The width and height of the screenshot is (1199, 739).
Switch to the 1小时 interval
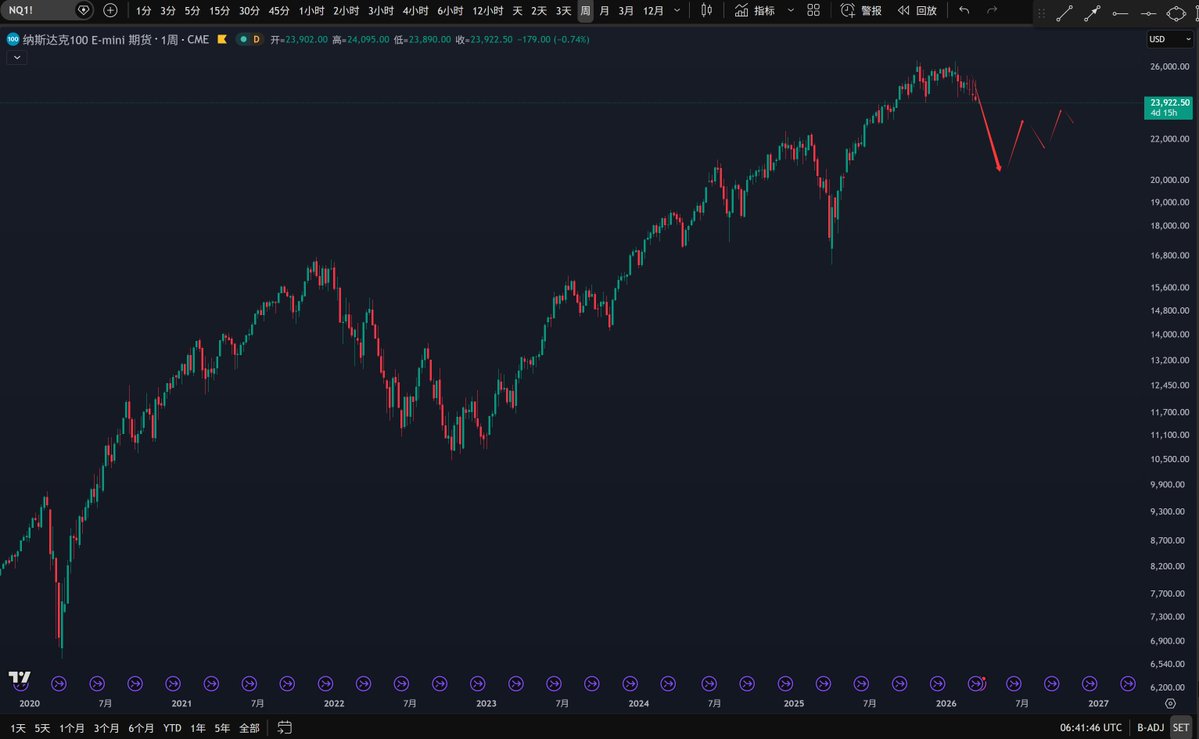(311, 10)
